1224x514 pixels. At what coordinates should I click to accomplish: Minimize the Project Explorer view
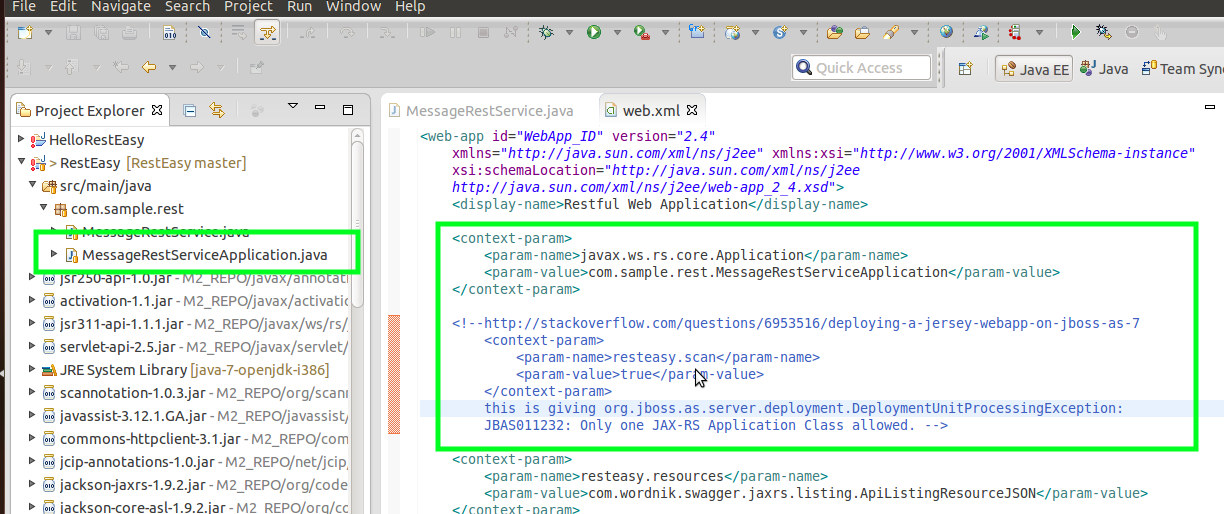click(x=321, y=109)
